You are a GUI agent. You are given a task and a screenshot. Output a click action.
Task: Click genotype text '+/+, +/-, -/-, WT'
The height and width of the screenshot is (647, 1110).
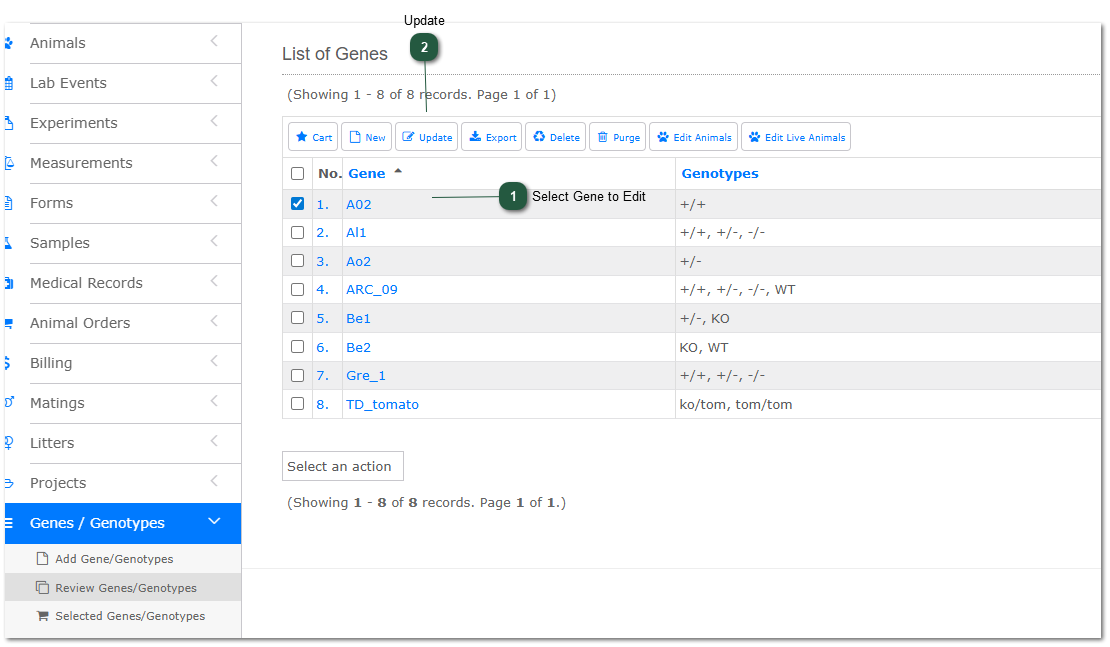point(738,290)
